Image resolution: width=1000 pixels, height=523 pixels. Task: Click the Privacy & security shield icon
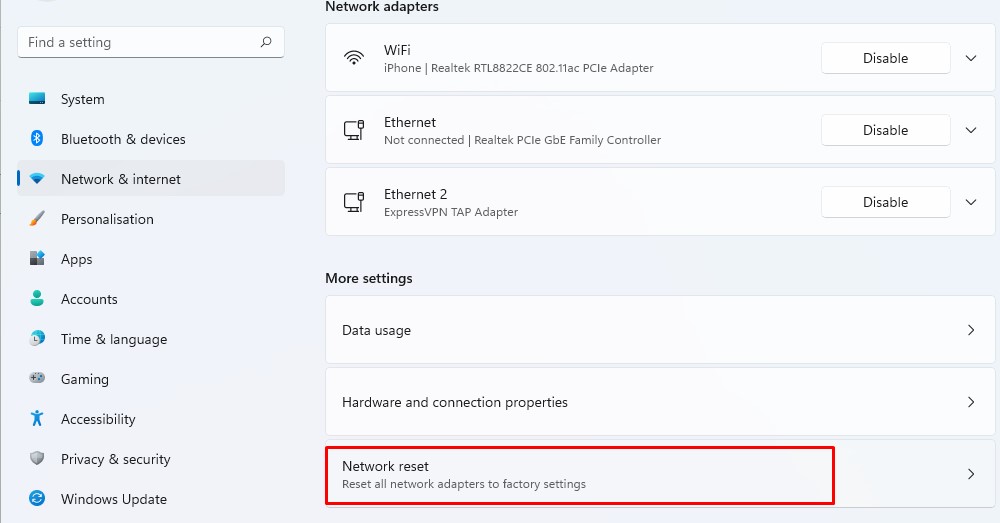coord(37,459)
